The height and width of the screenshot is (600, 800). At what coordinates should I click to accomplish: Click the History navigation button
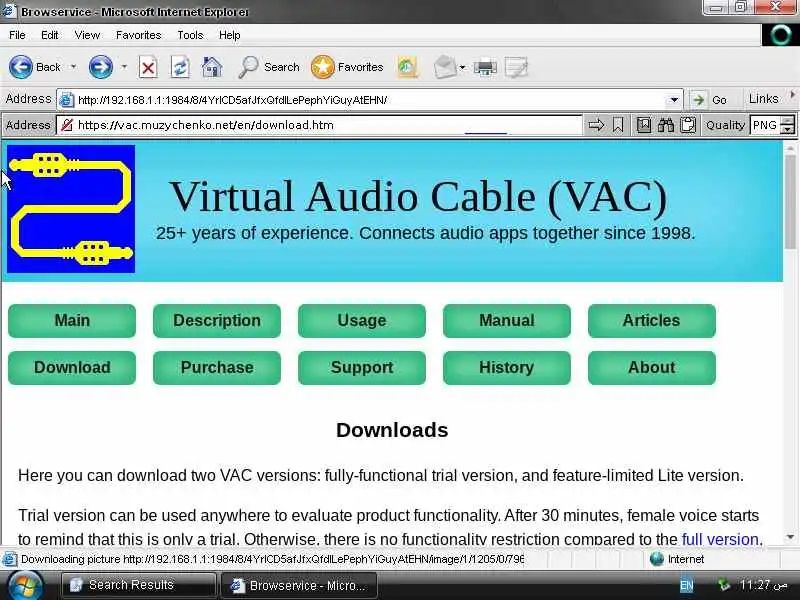[507, 367]
